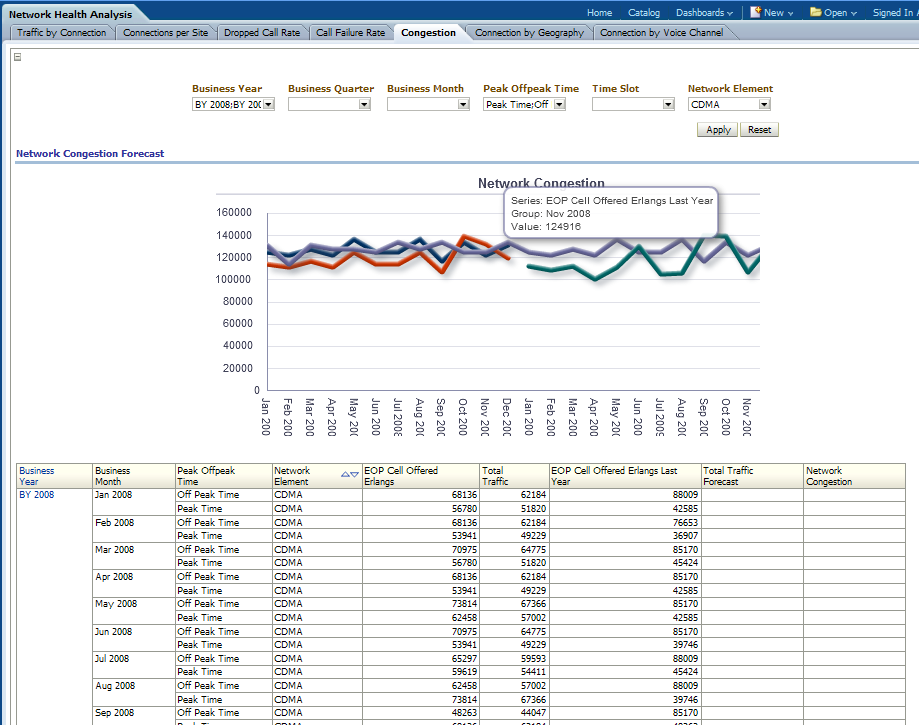Switch to the Dropped Call Rate tab
The image size is (919, 725).
click(x=261, y=33)
